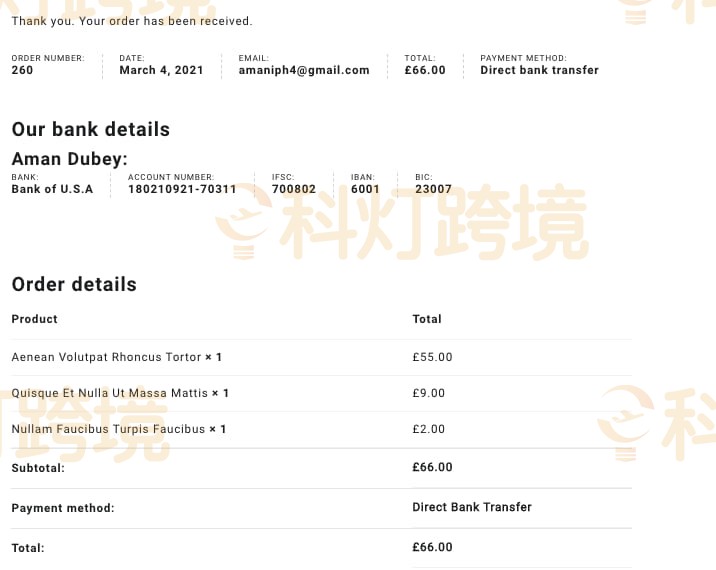Click the BIC value 23007
This screenshot has width=716, height=570.
click(433, 189)
